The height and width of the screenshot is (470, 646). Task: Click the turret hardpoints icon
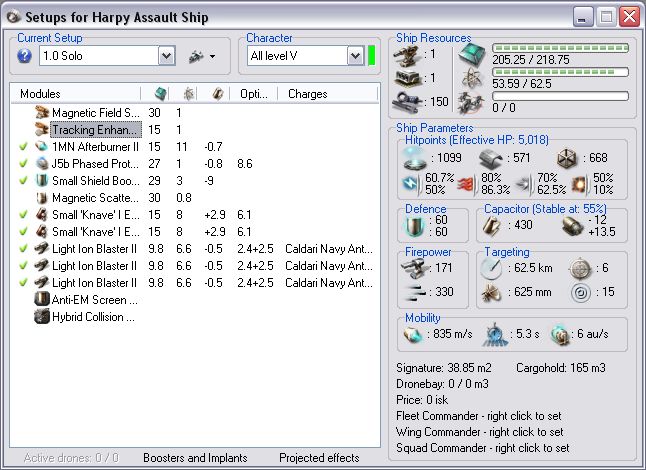click(407, 56)
